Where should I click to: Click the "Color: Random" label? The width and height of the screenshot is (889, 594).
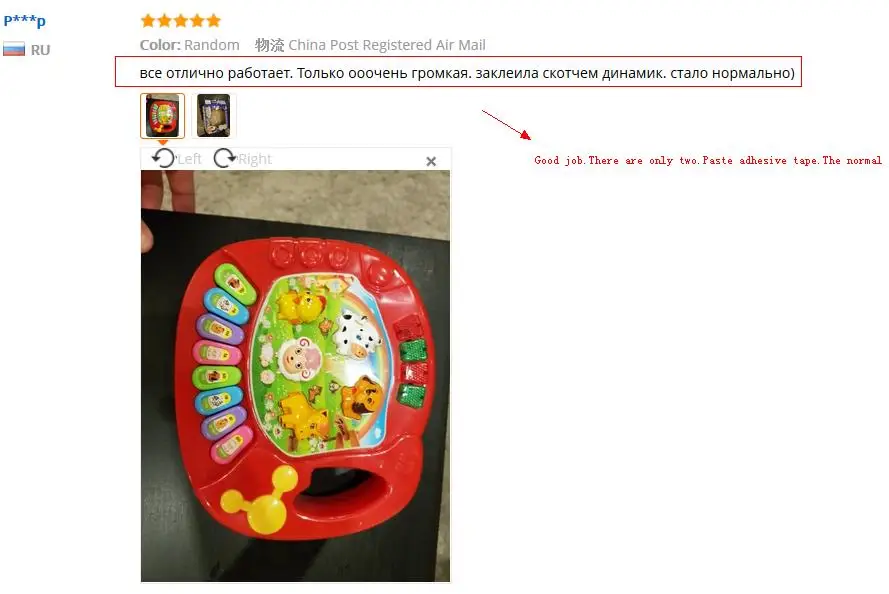(189, 45)
